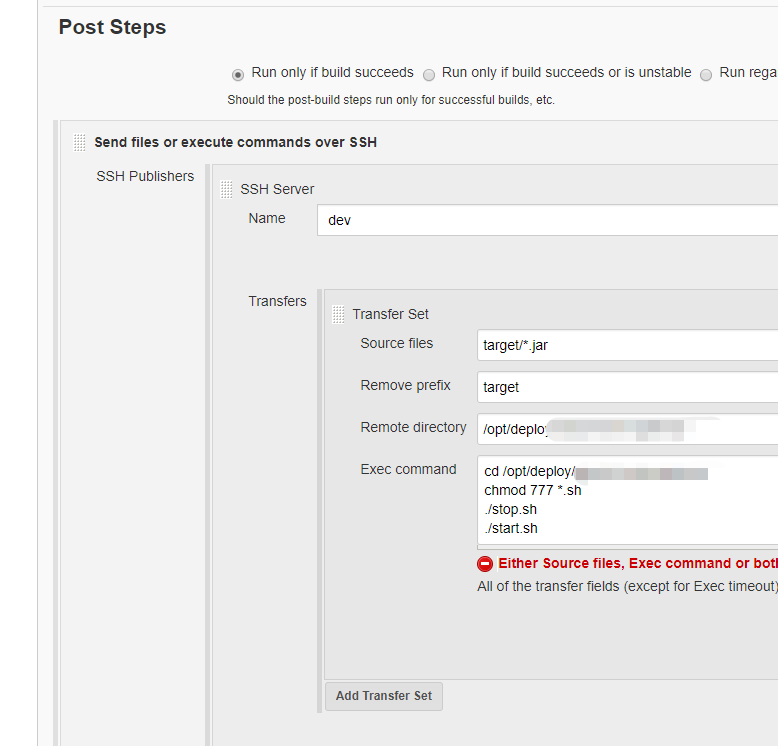
Task: Click the red error icon below Exec command
Action: (x=485, y=564)
